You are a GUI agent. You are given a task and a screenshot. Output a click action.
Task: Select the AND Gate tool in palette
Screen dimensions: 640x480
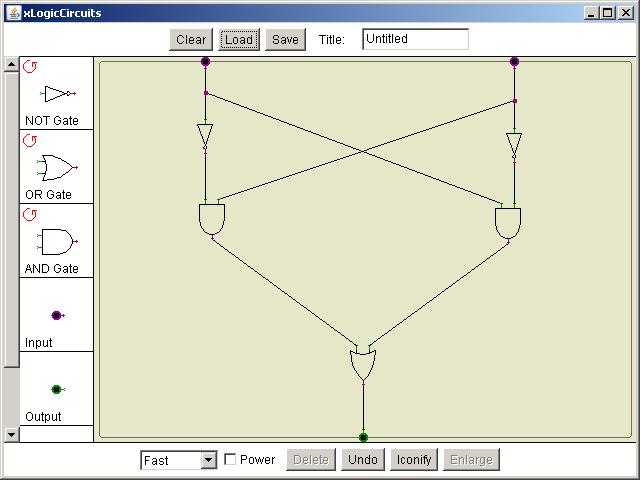(57, 242)
